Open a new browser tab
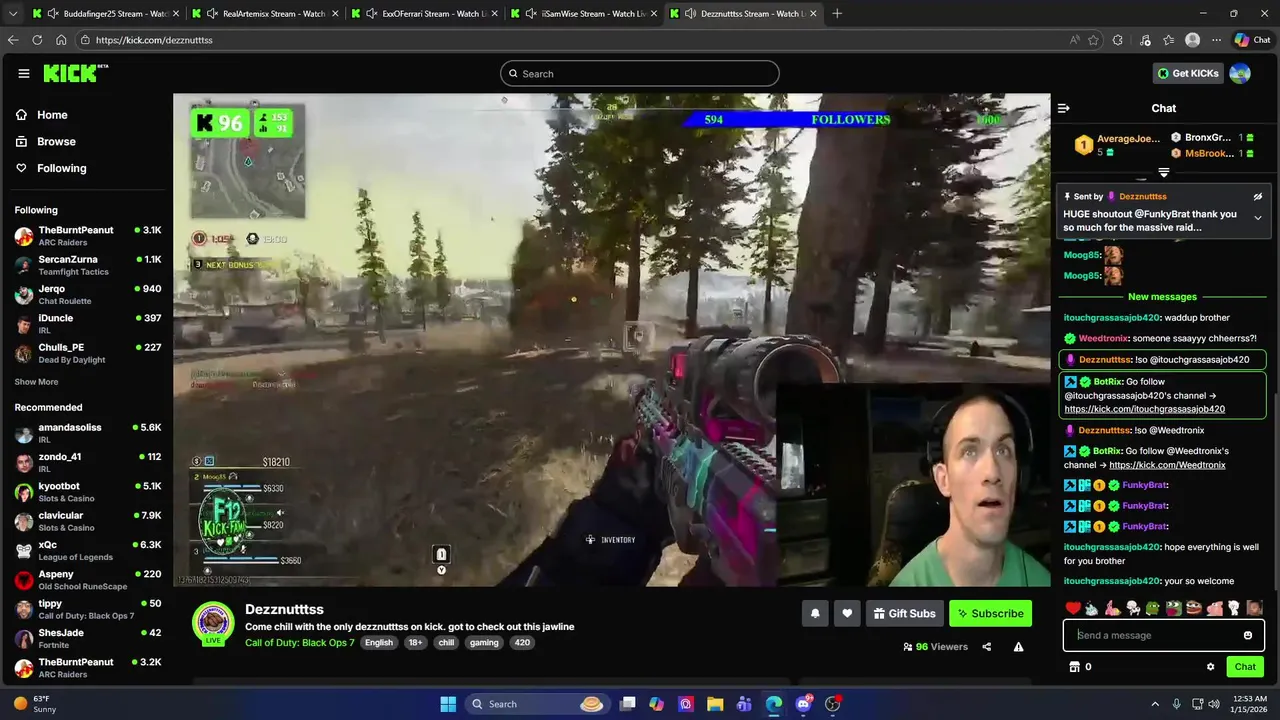 pyautogui.click(x=837, y=14)
